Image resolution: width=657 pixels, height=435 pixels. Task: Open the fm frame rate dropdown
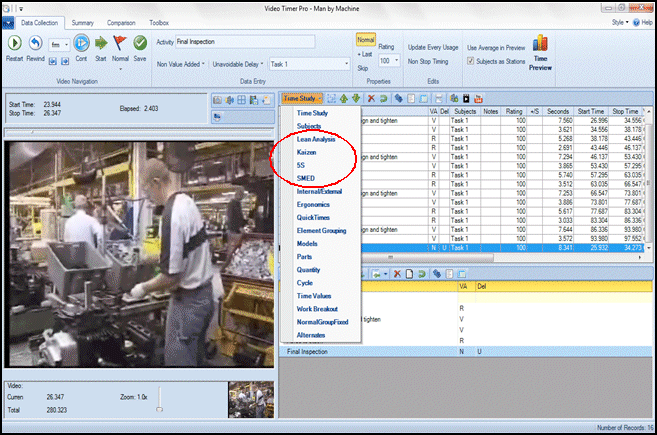tap(59, 44)
